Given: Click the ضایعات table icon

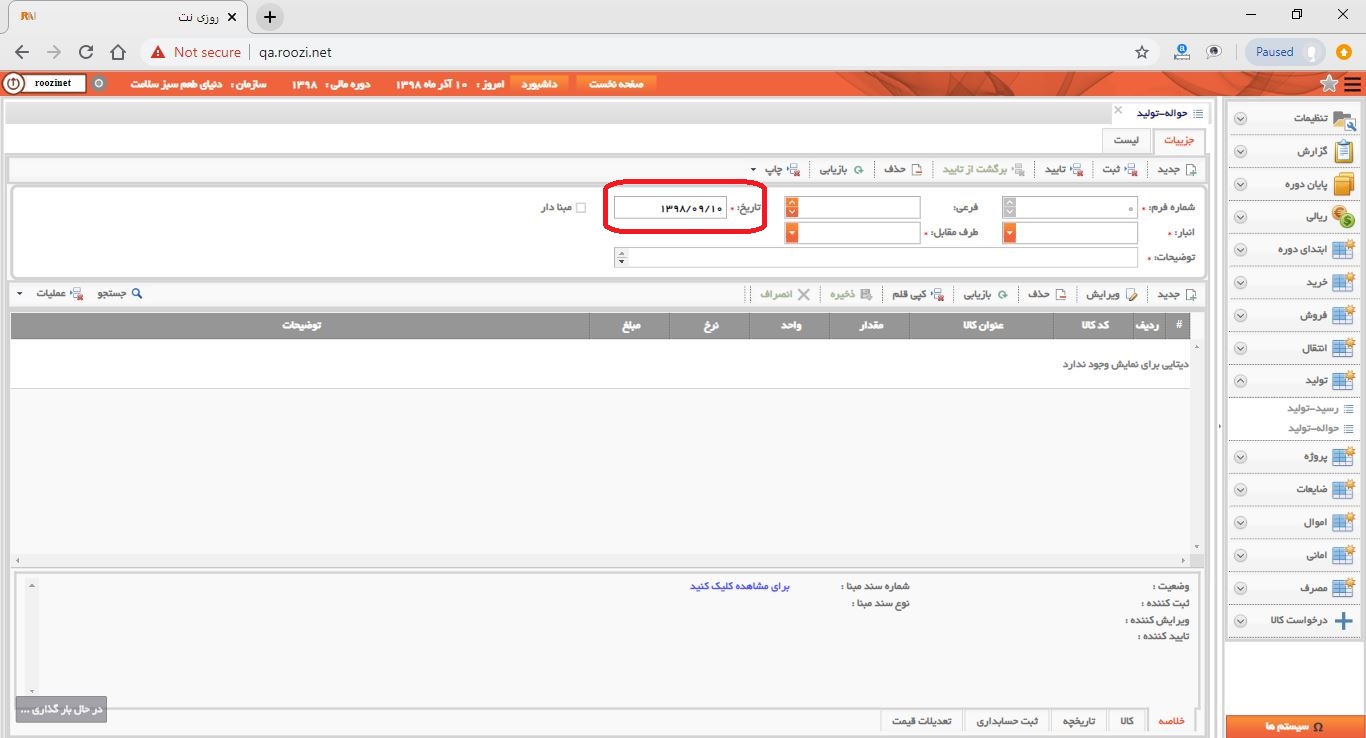Looking at the screenshot, I should pos(1343,490).
